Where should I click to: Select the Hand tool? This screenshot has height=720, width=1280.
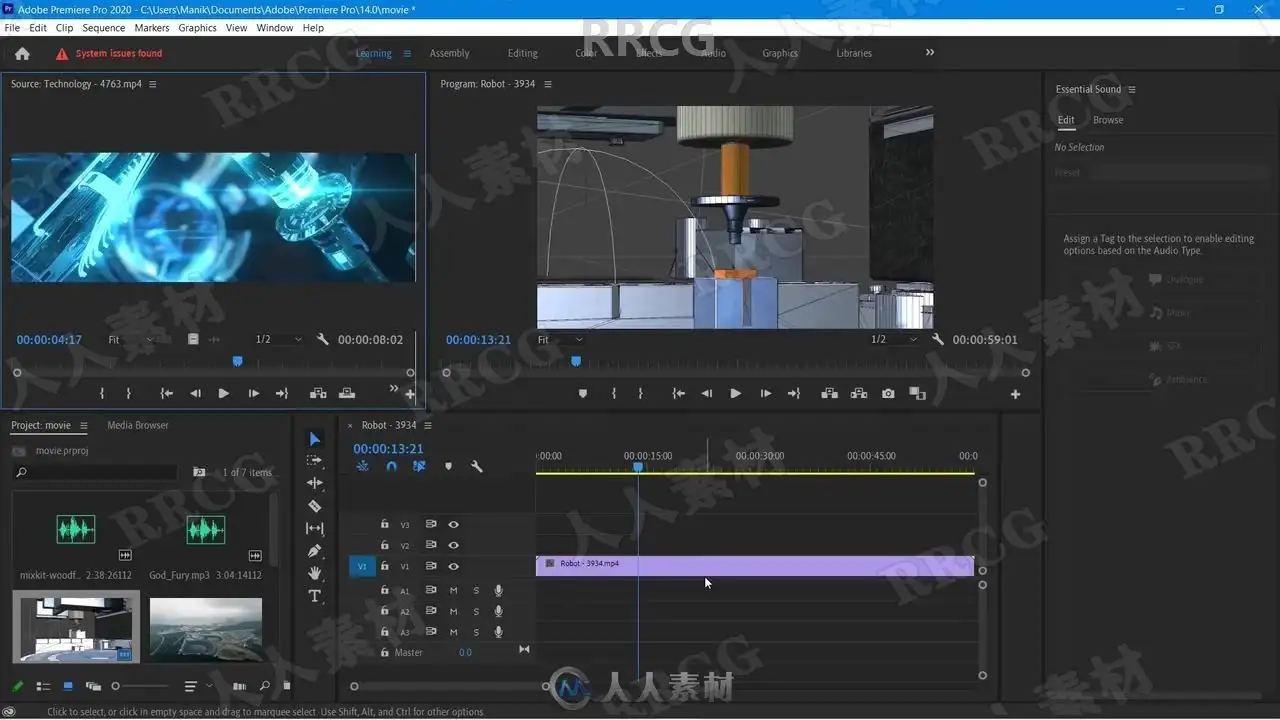click(x=314, y=573)
